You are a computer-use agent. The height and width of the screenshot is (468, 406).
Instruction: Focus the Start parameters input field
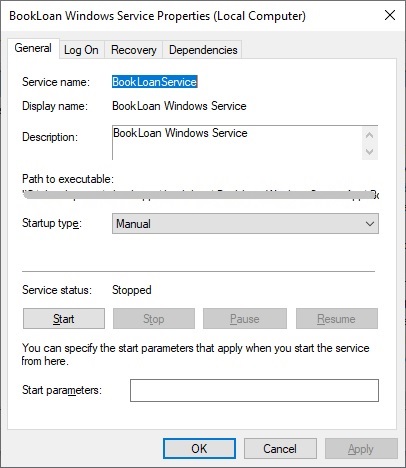[254, 390]
